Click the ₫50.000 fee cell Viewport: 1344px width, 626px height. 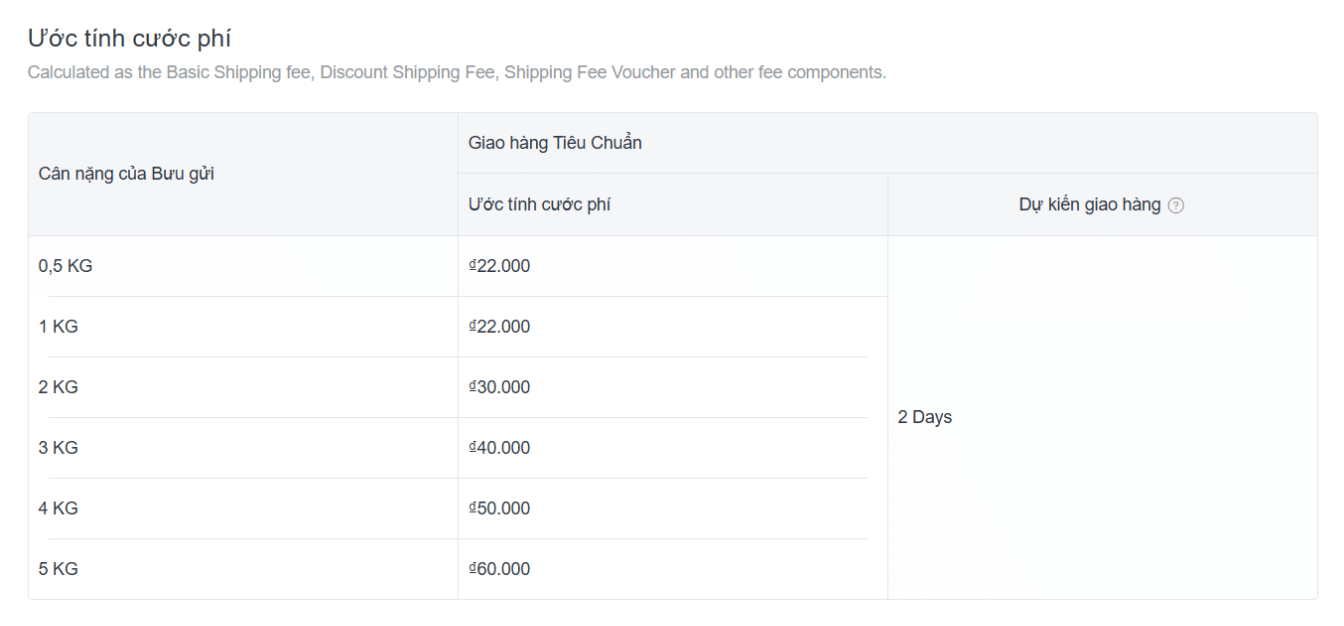tap(499, 508)
